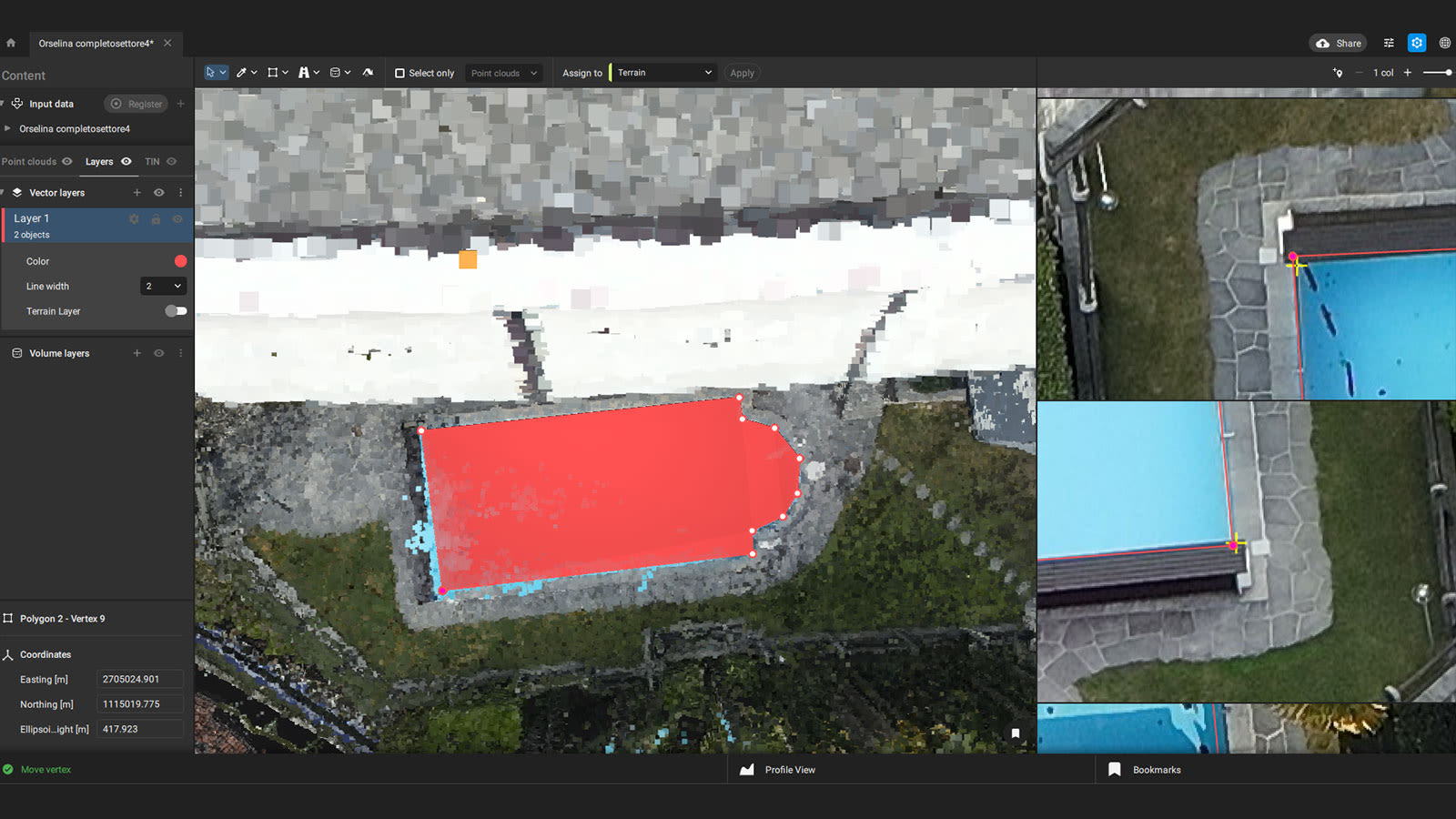Open the globe/basemap icon in top bar

pos(1445,43)
